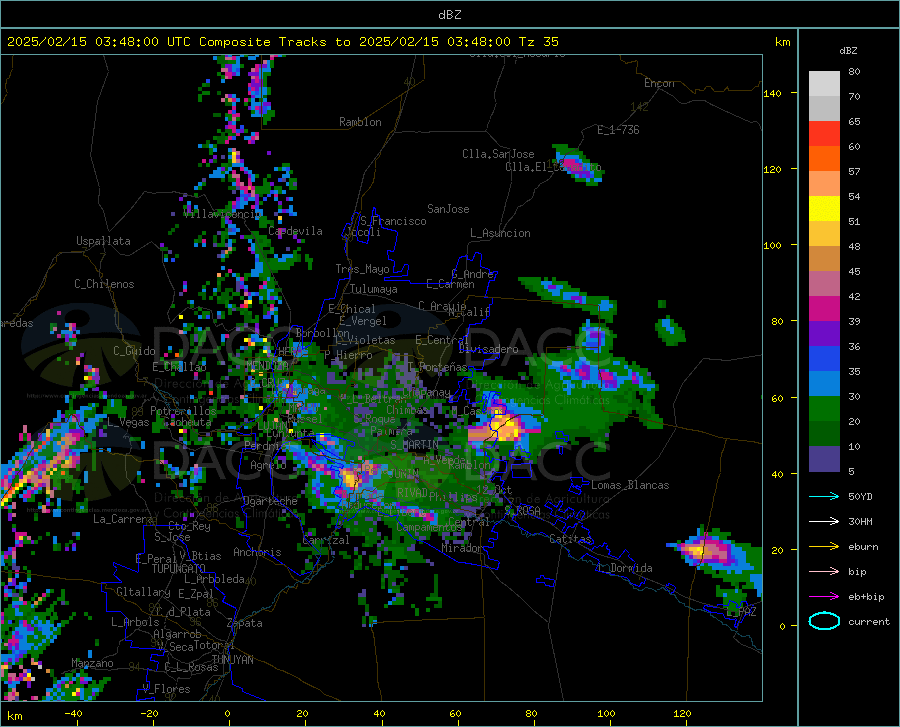
Task: Click the 'Ramblon' label near the map top
Action: [x=360, y=122]
